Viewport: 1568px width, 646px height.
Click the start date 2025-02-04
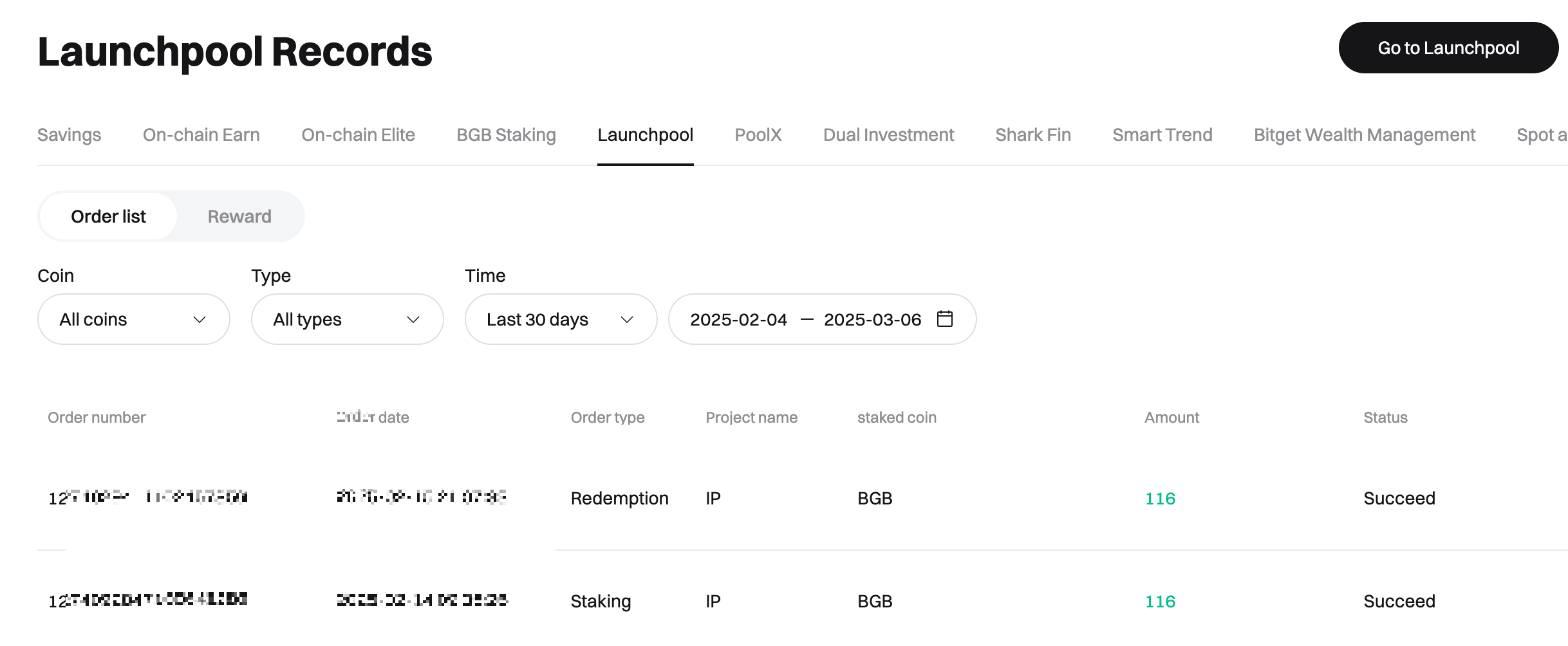[x=738, y=320]
